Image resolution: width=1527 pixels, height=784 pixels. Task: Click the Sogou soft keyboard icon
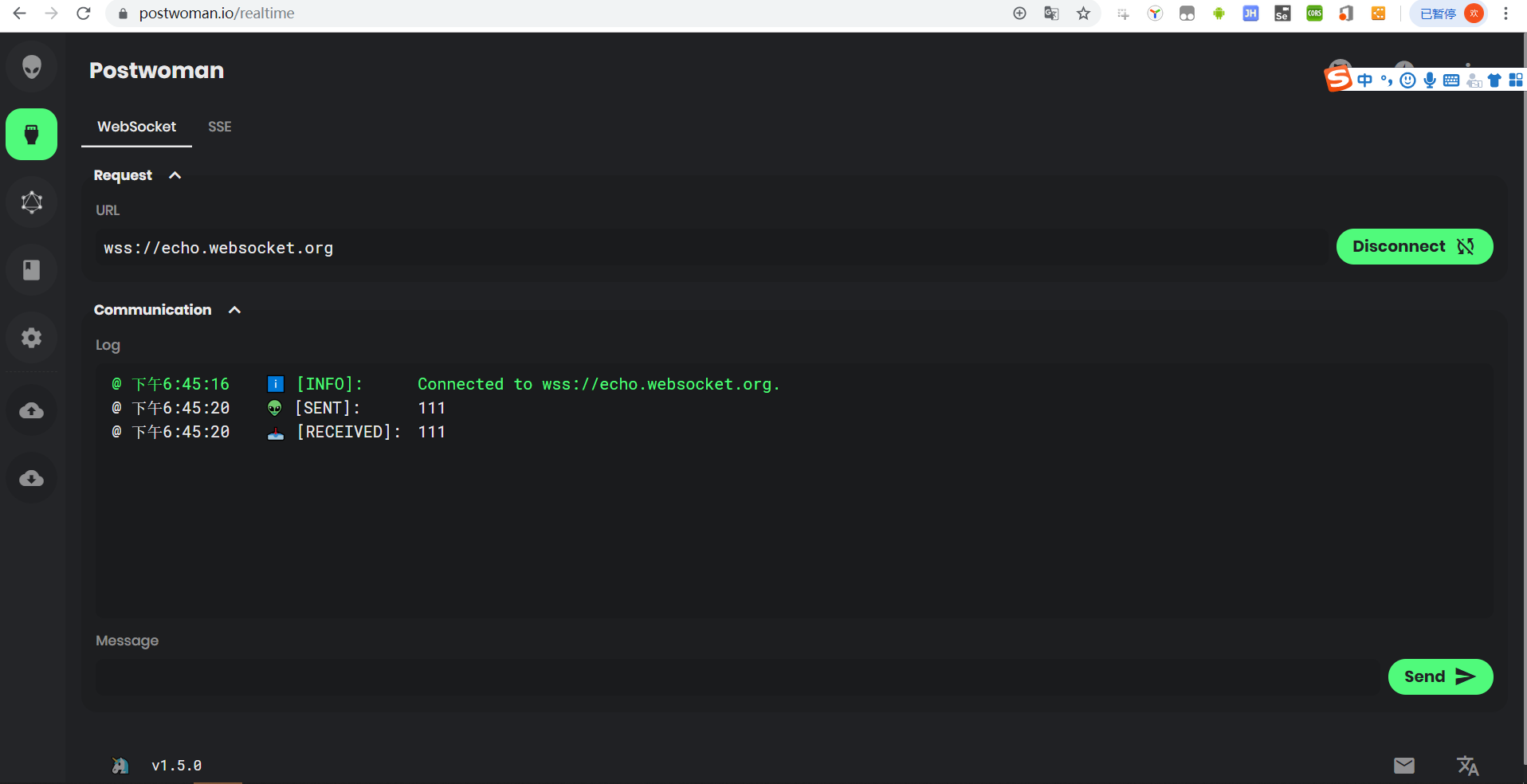tap(1451, 80)
